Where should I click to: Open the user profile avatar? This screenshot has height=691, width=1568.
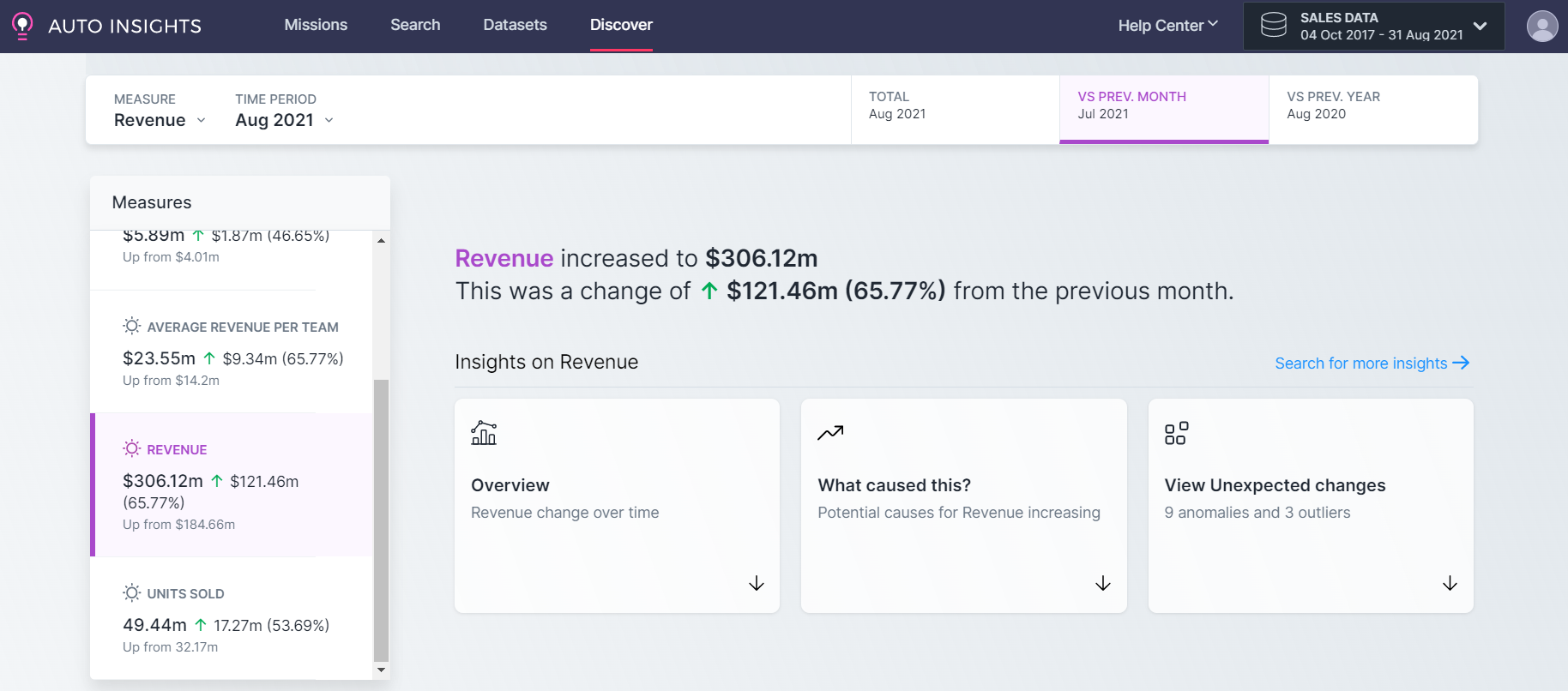[x=1541, y=26]
